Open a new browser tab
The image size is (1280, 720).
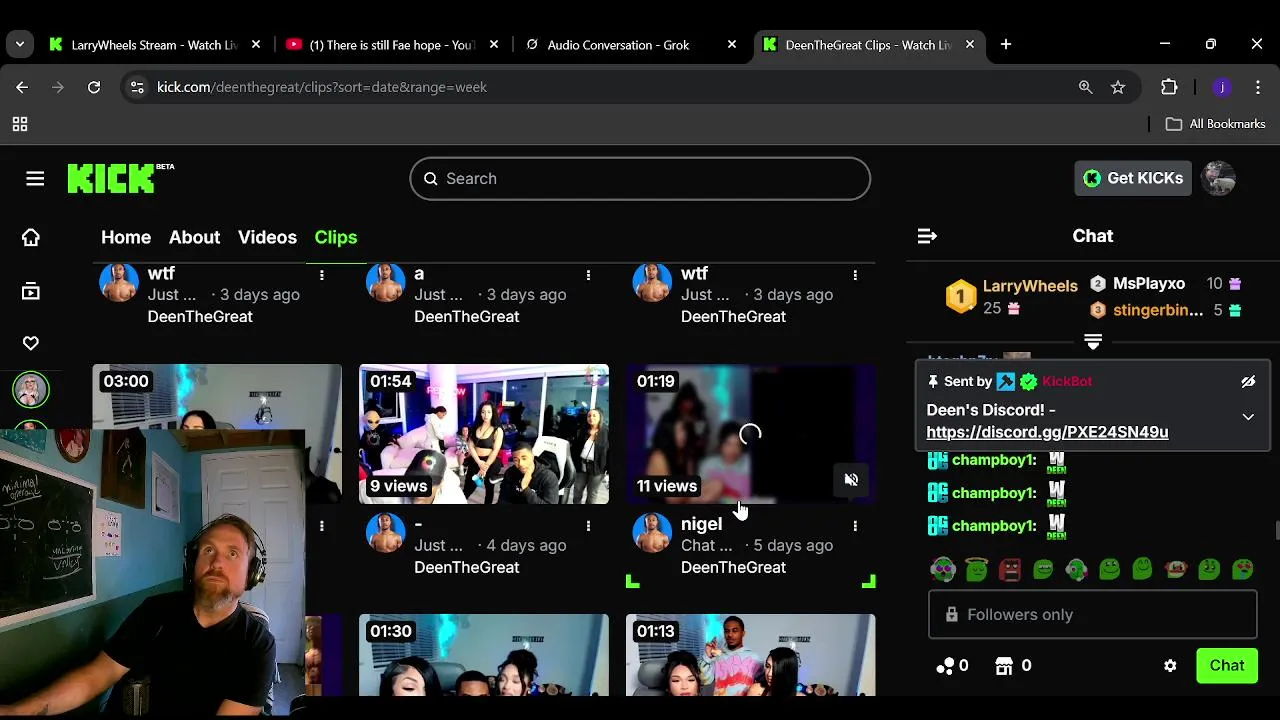click(x=1006, y=44)
